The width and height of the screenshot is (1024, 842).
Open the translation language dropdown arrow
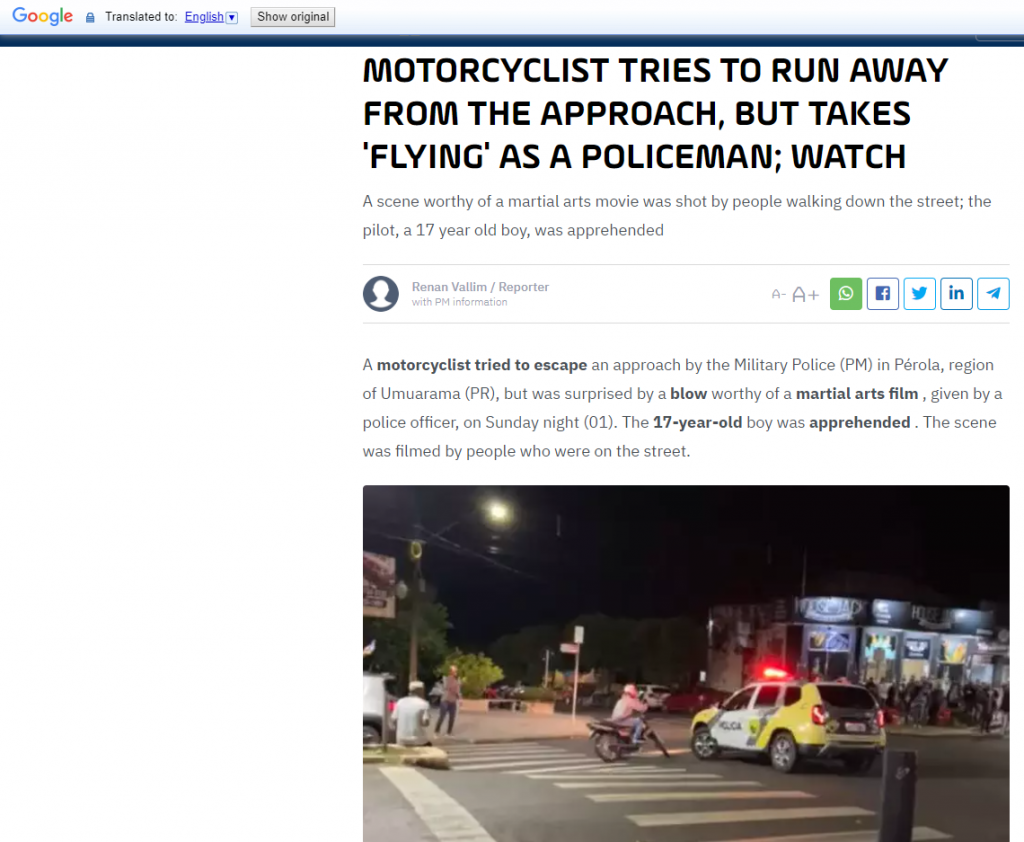pyautogui.click(x=232, y=18)
